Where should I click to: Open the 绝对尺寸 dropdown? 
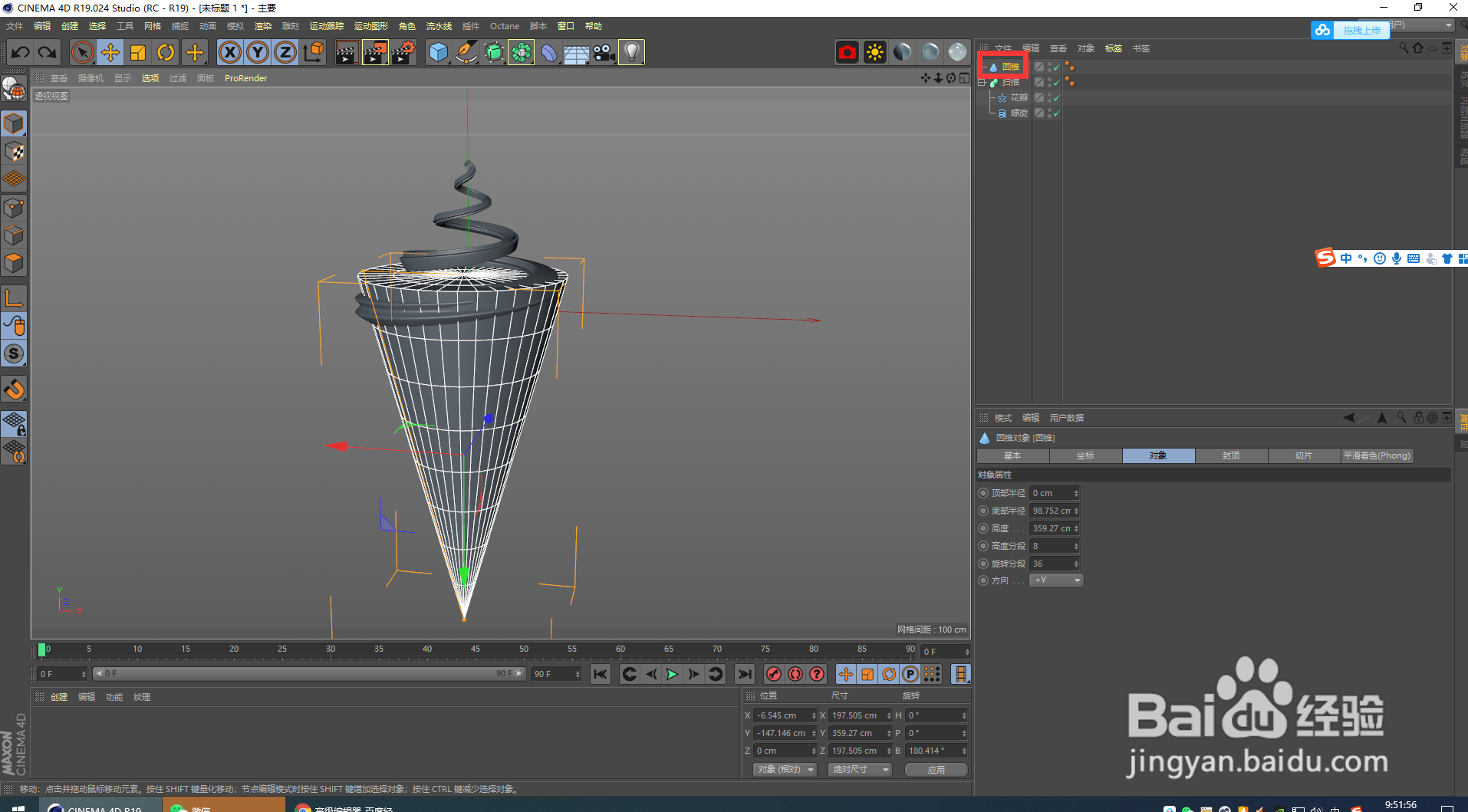click(860, 769)
